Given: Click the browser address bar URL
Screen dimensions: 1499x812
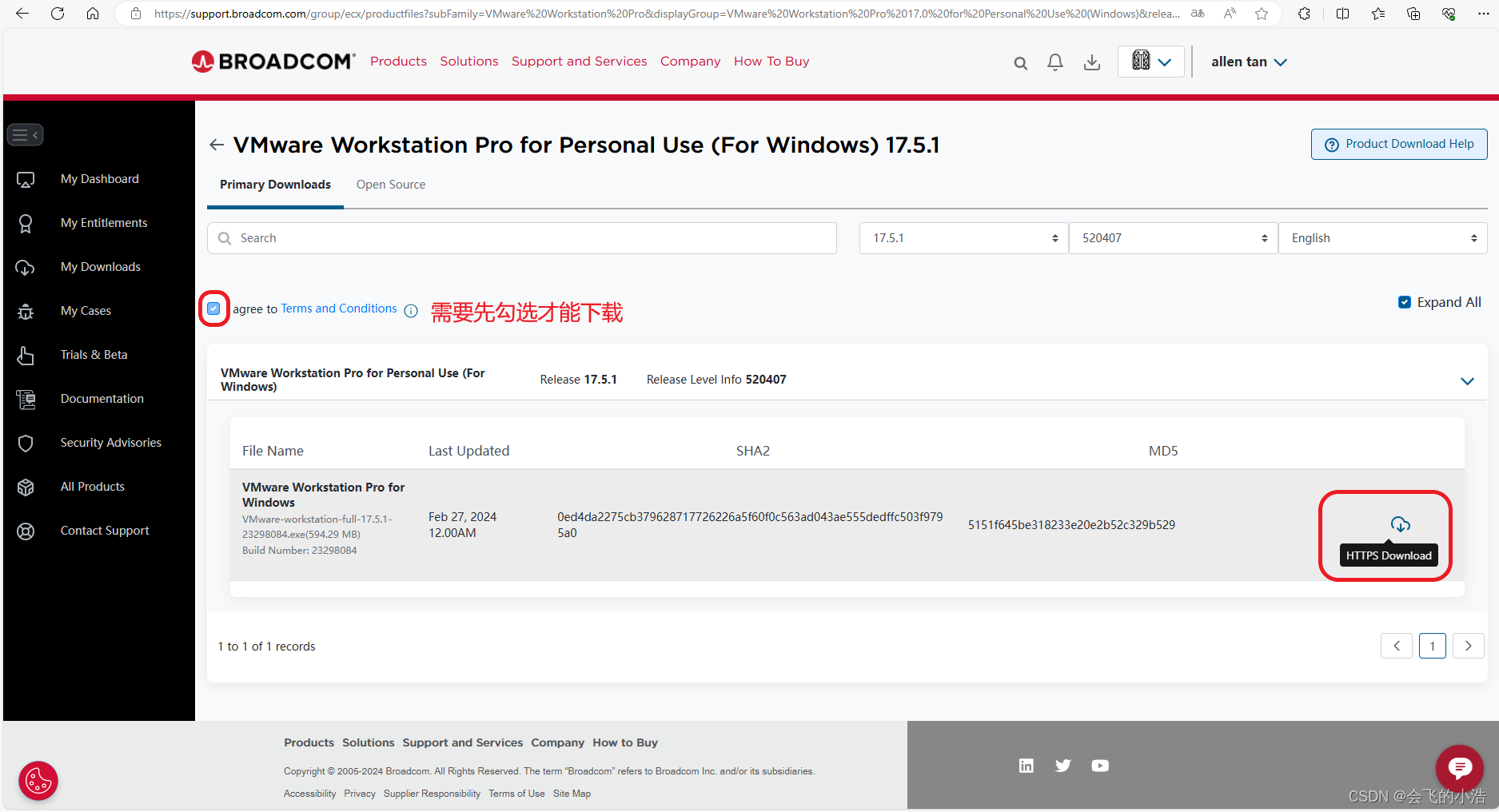Looking at the screenshot, I should click(x=667, y=14).
